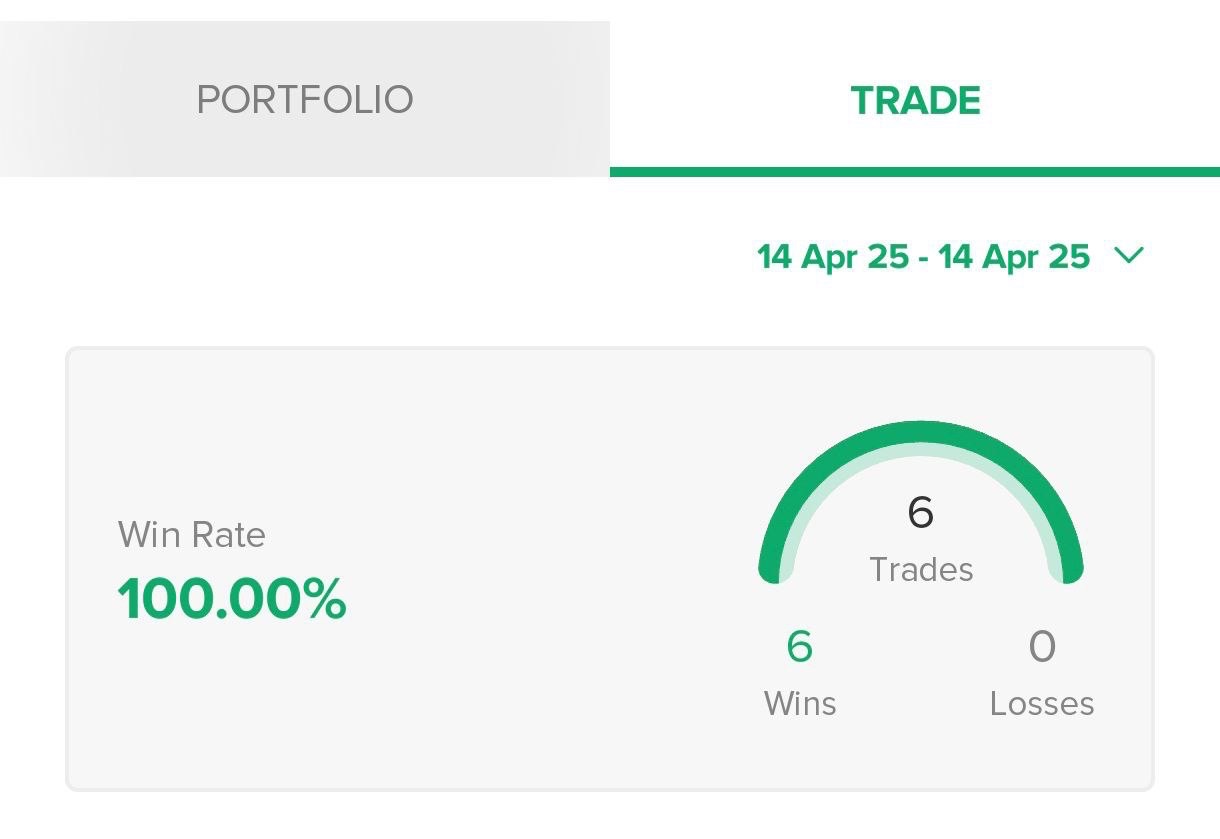The width and height of the screenshot is (1220, 839).
Task: Select the TRADE tab
Action: tap(915, 100)
